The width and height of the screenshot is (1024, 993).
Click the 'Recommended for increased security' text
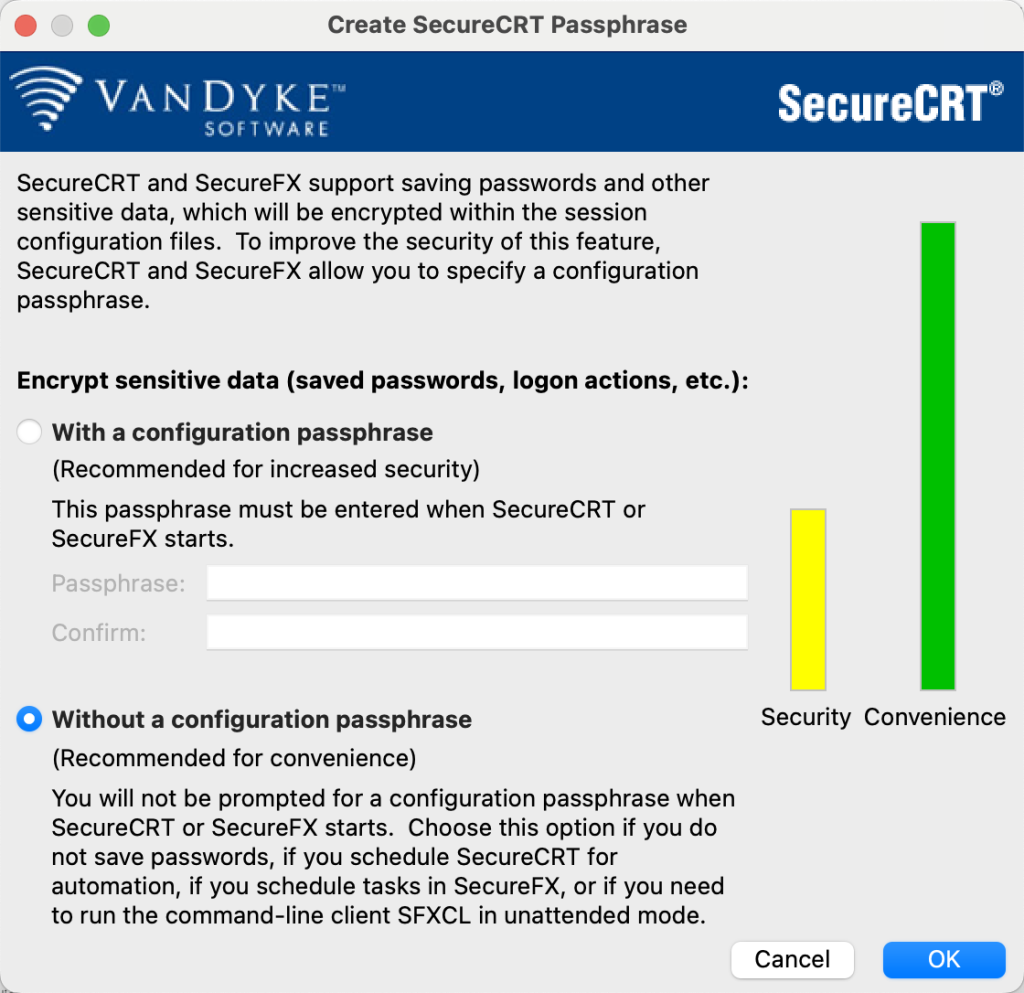pos(266,469)
